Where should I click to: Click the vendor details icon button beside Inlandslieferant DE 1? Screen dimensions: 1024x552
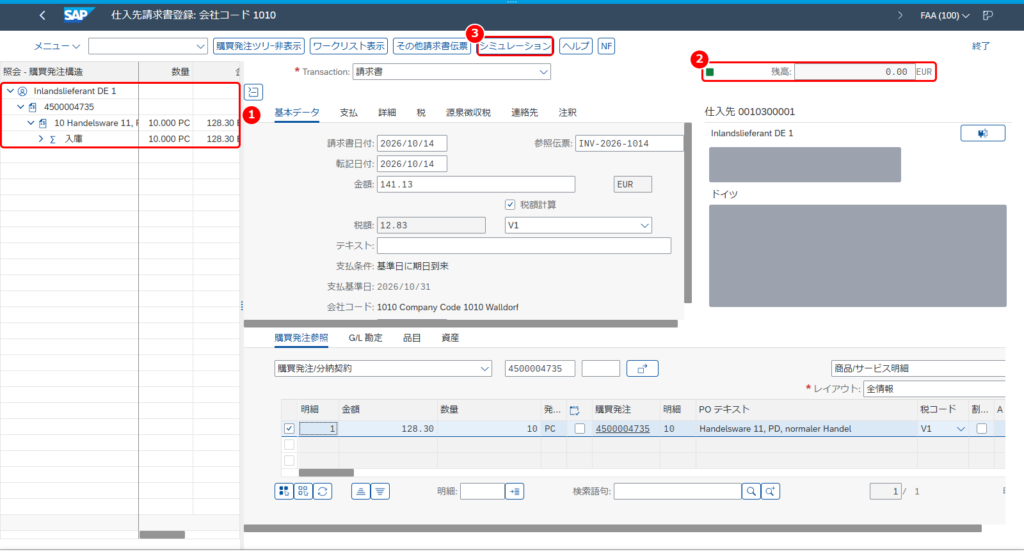point(982,133)
